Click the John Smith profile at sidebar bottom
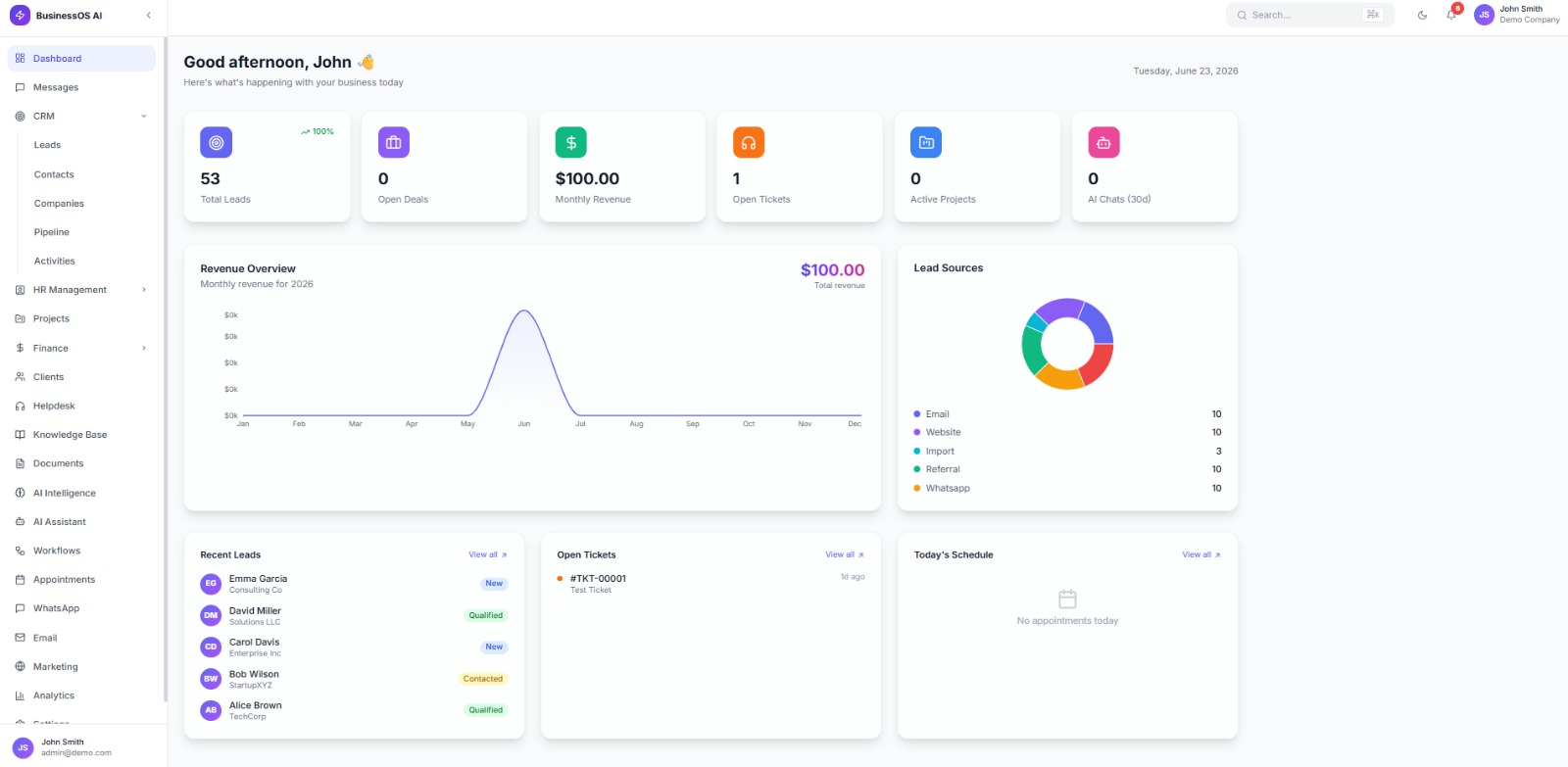This screenshot has width=1568, height=767. click(83, 747)
